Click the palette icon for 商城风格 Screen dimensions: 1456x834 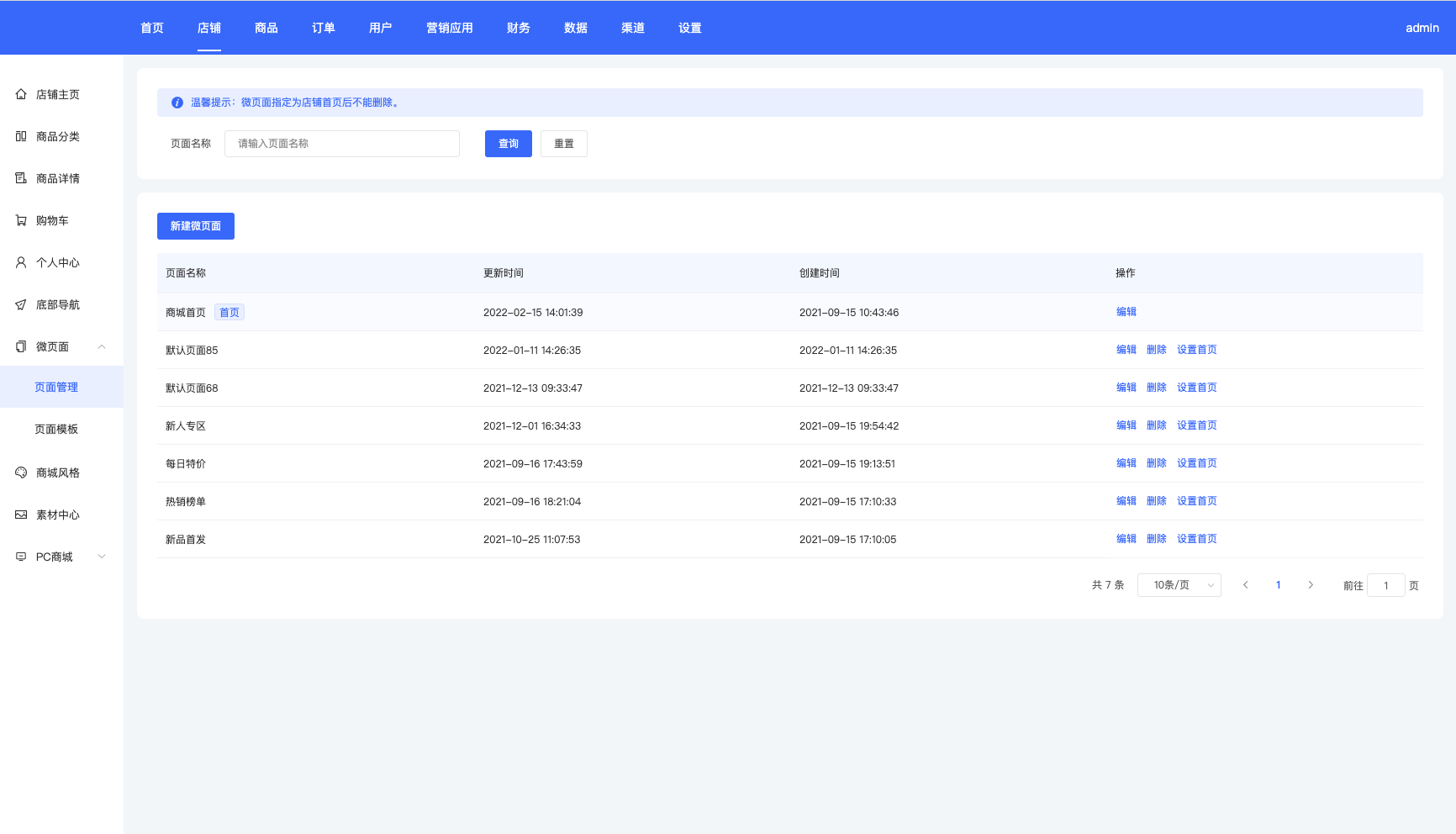[x=21, y=472]
